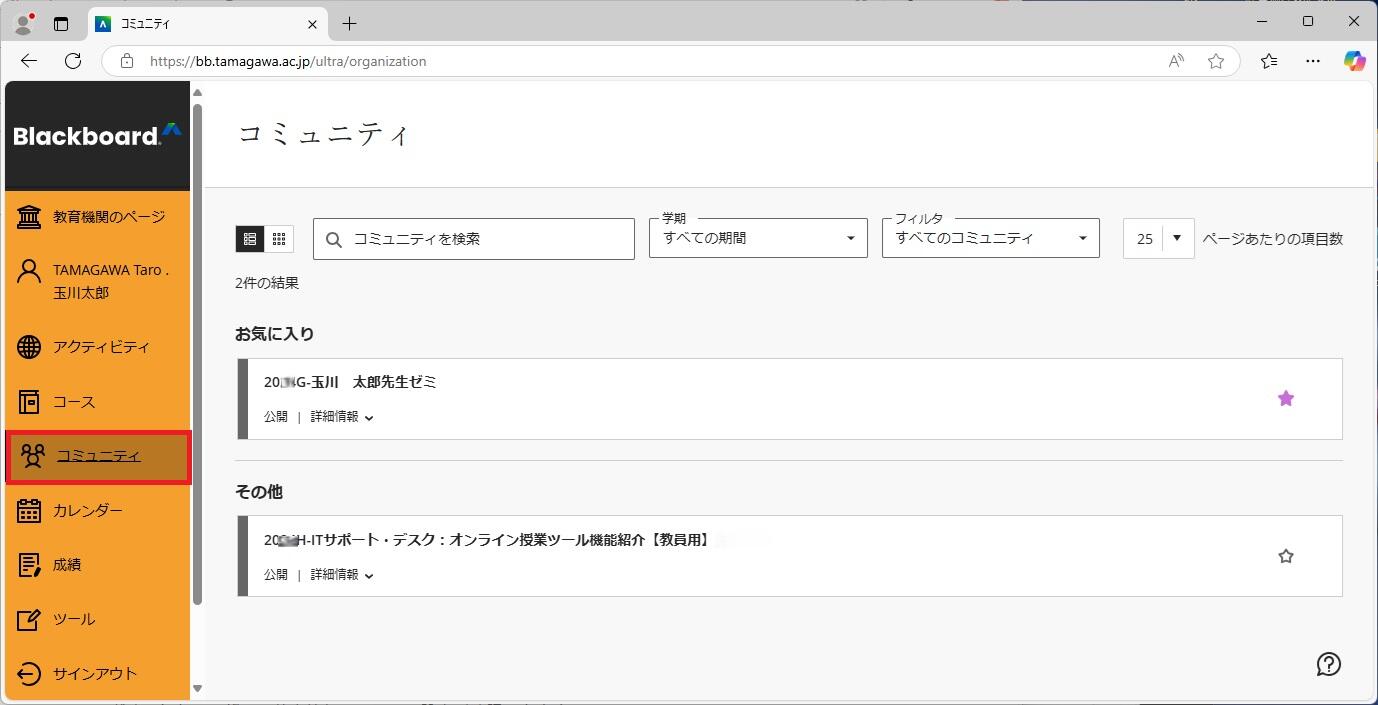Open browser Settings and more menu

pyautogui.click(x=1313, y=61)
